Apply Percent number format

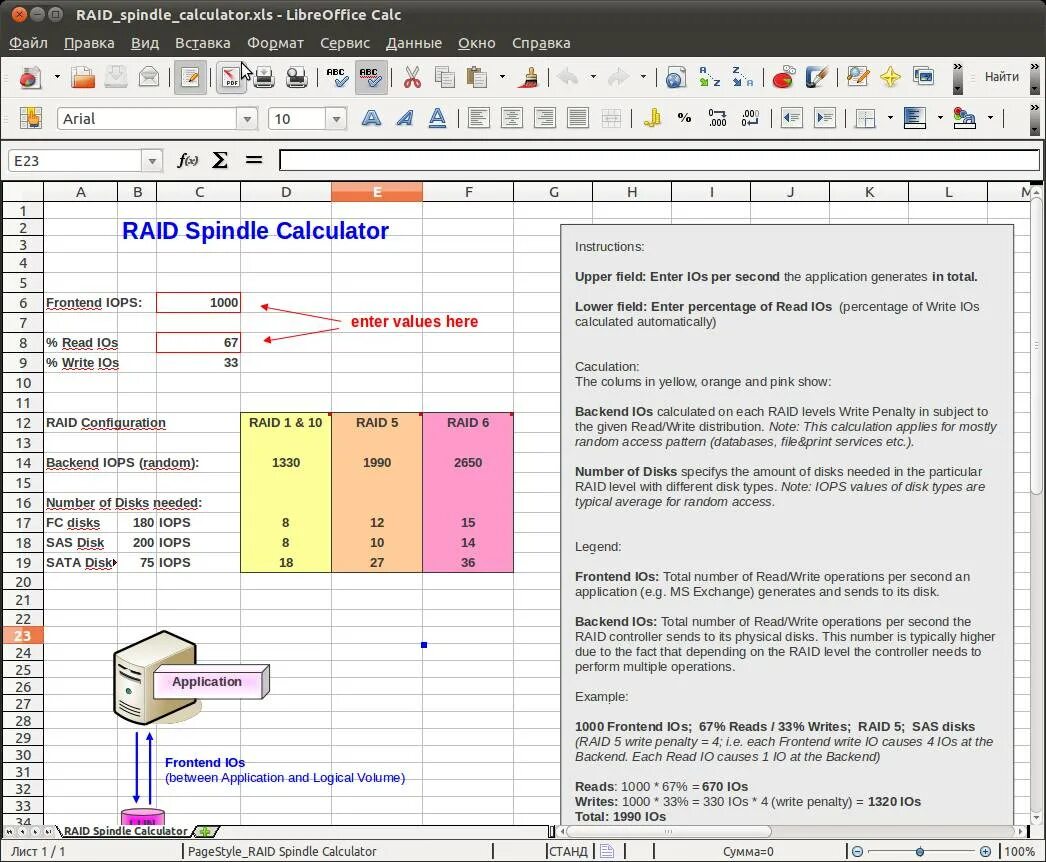tap(684, 119)
